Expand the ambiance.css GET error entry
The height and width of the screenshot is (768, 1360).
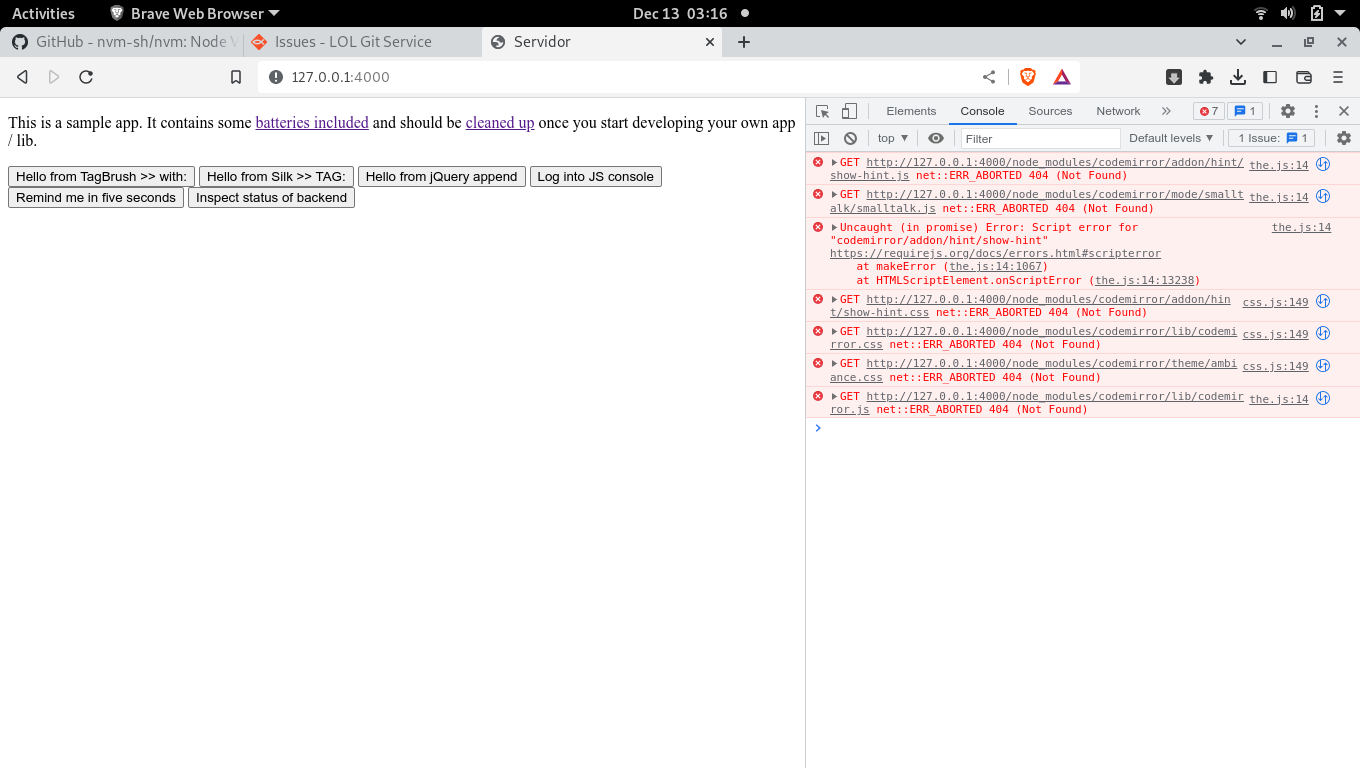835,364
